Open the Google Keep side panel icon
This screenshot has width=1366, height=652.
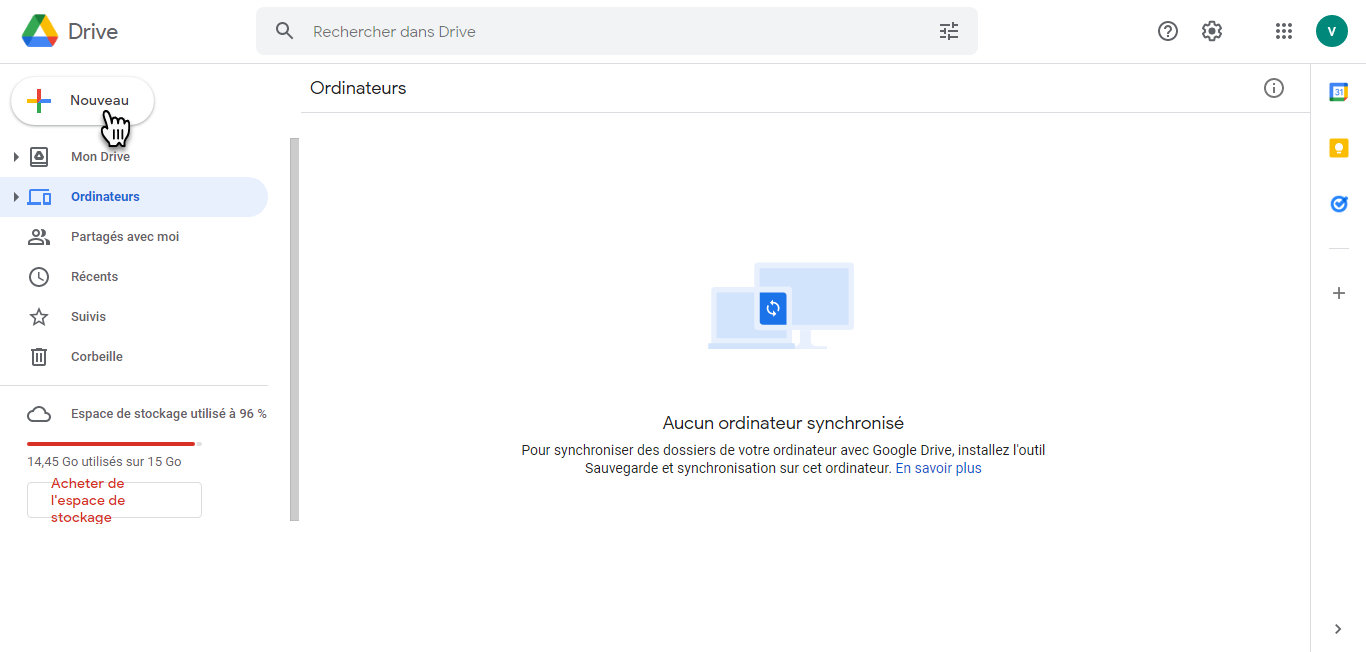pos(1338,148)
